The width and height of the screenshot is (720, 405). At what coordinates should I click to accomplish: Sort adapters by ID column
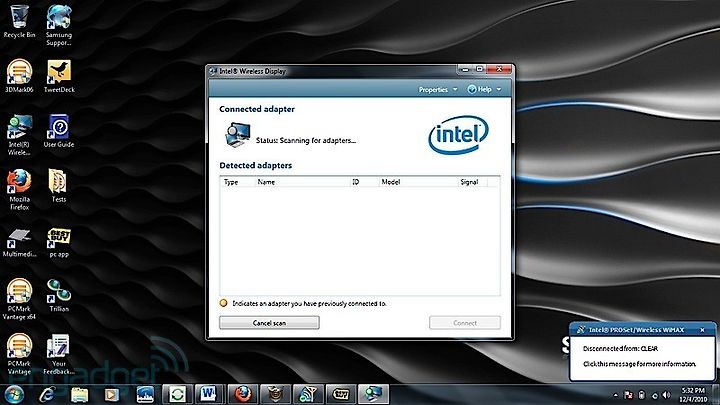(364, 182)
